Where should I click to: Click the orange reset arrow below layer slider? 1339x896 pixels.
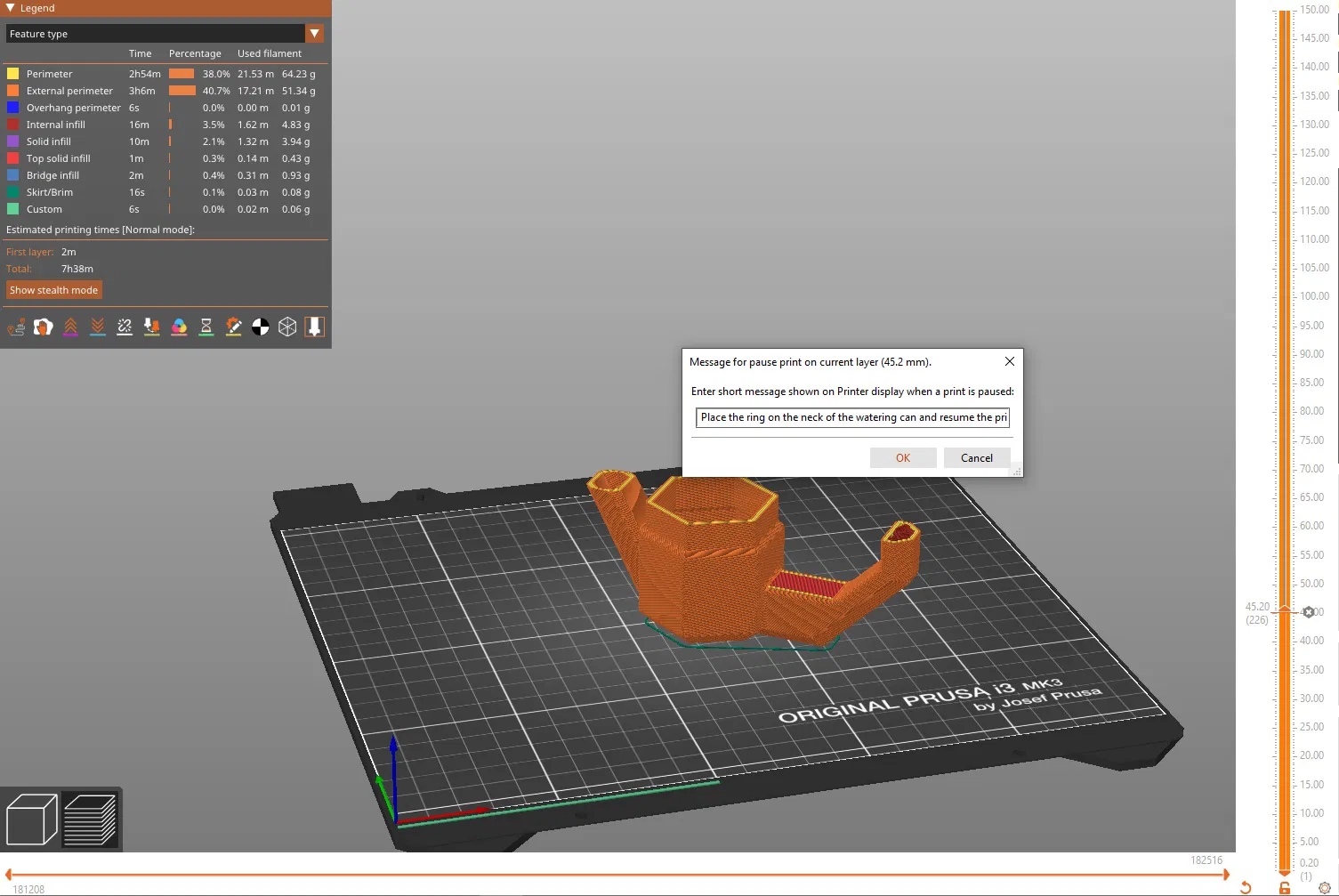click(1246, 887)
